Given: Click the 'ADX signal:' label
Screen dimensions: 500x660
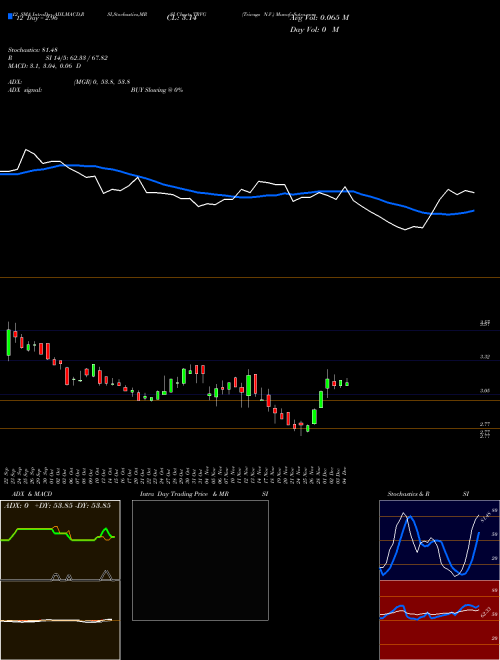Looking at the screenshot, I should click(25, 90).
